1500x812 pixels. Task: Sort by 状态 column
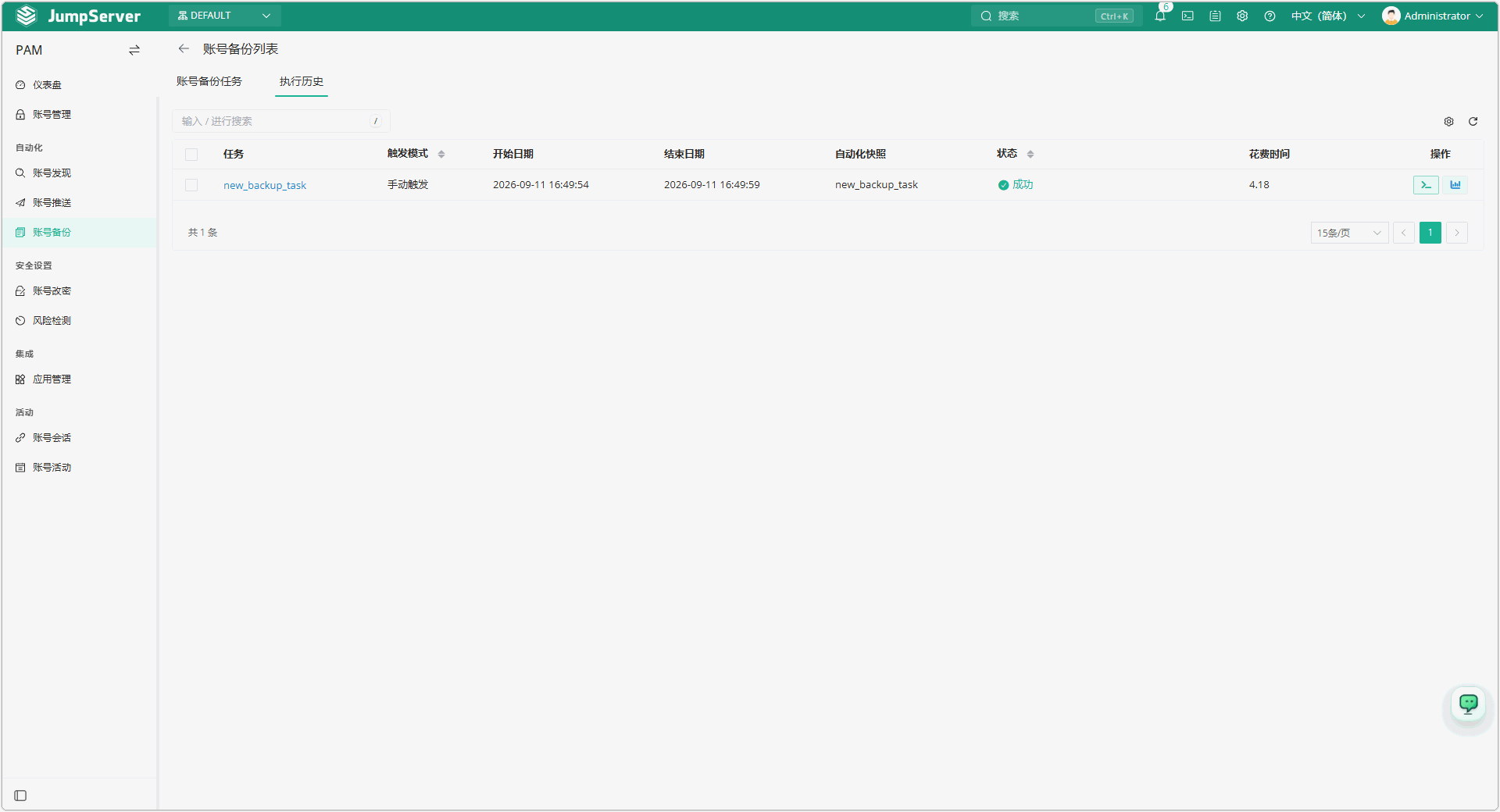click(x=1030, y=155)
